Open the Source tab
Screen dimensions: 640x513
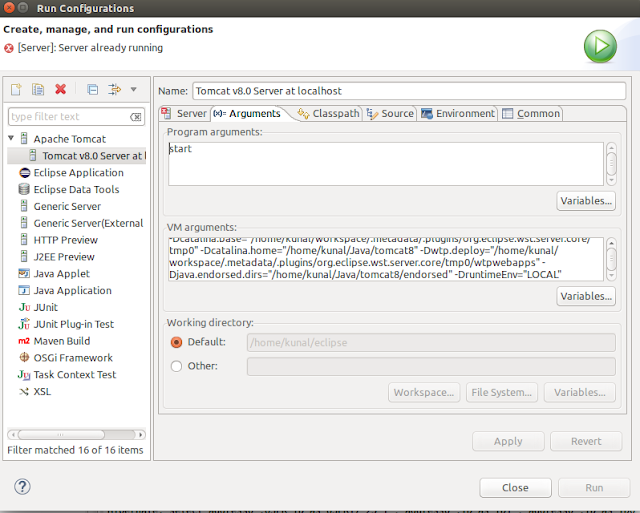390,113
